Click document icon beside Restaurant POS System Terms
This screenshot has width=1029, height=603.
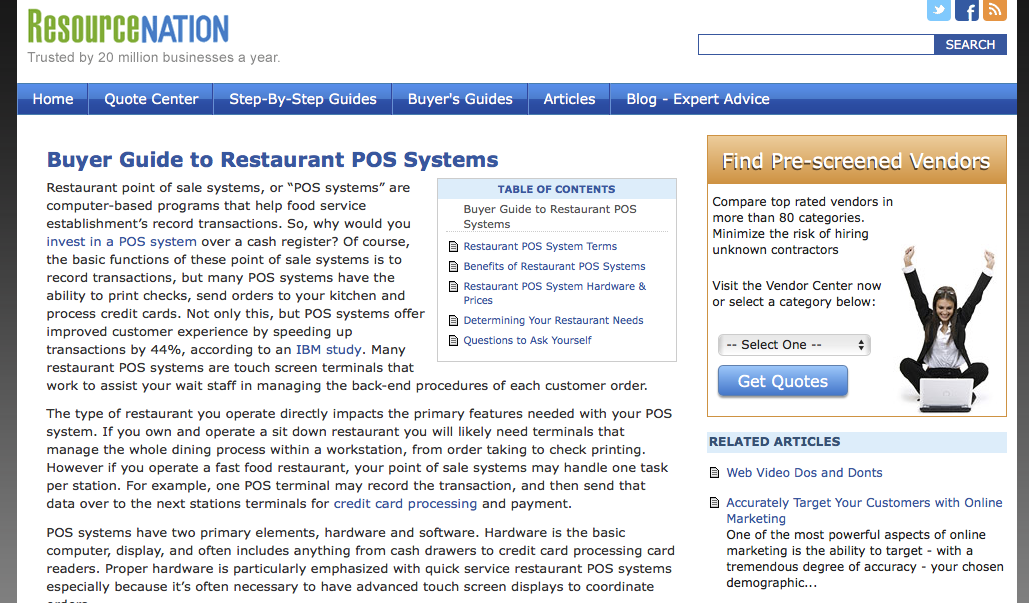coord(453,247)
